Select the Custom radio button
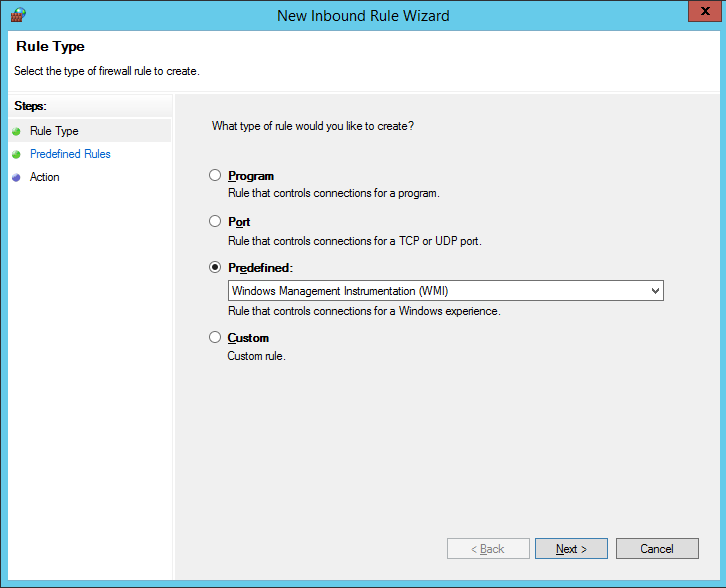Image resolution: width=726 pixels, height=588 pixels. (x=215, y=337)
